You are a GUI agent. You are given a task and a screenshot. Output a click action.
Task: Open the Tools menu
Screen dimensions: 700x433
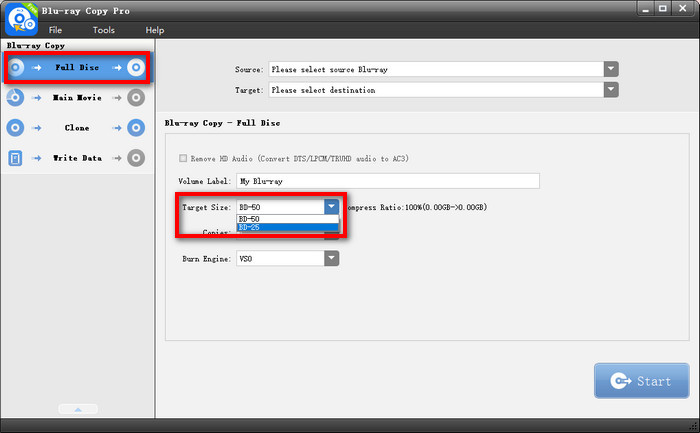(104, 31)
